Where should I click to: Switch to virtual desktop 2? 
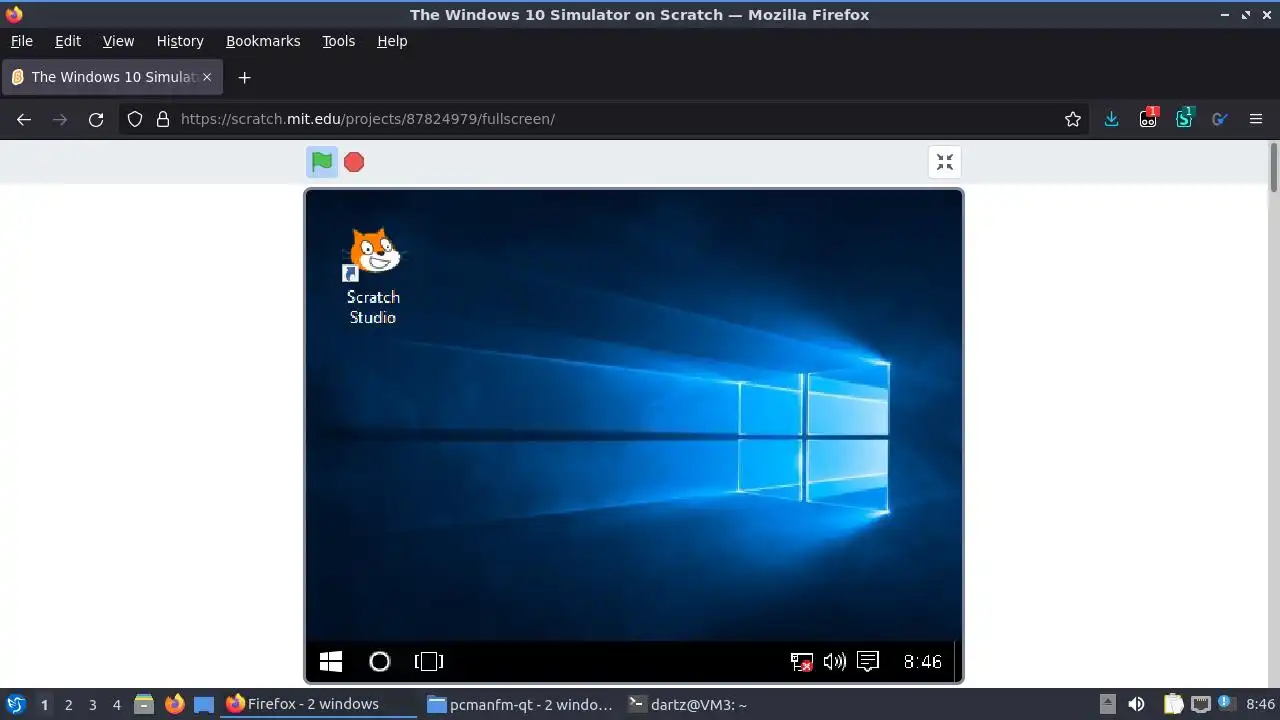[68, 705]
